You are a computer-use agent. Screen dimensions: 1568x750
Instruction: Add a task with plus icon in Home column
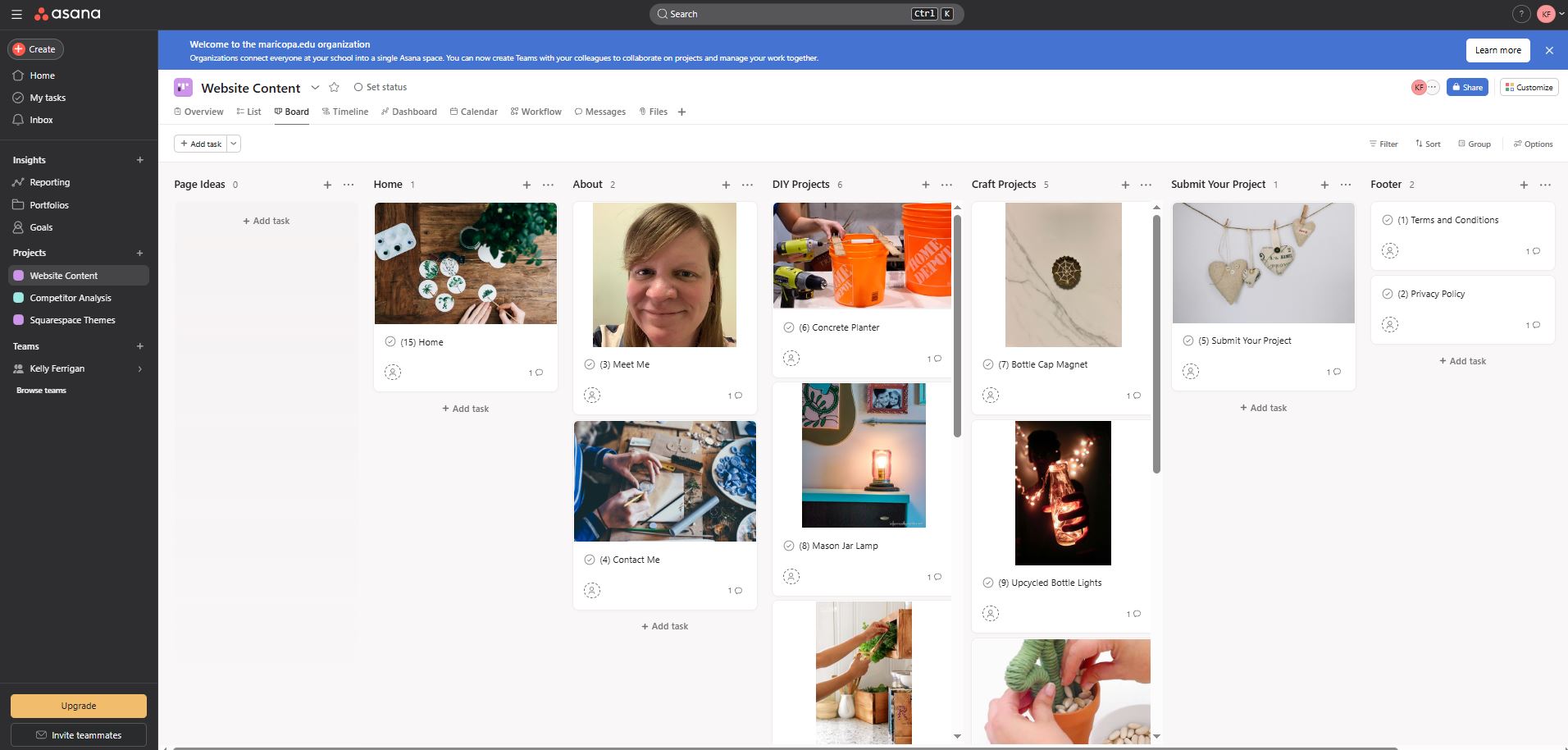click(x=526, y=185)
